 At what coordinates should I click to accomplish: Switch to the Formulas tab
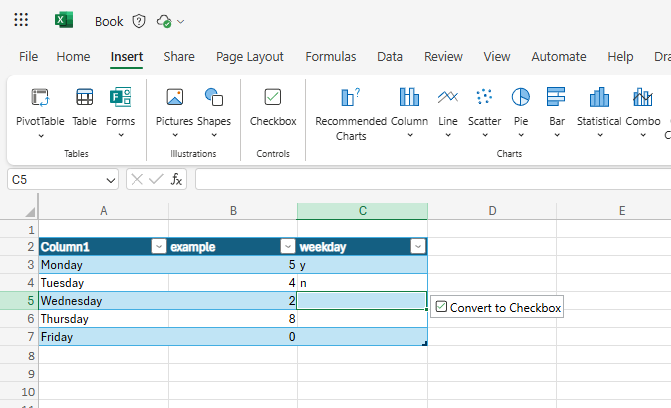pos(330,57)
